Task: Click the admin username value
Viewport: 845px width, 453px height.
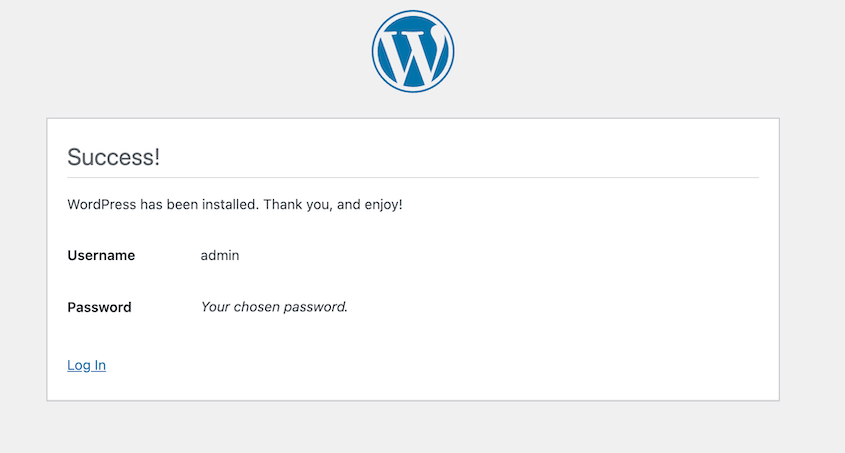Action: 220,255
